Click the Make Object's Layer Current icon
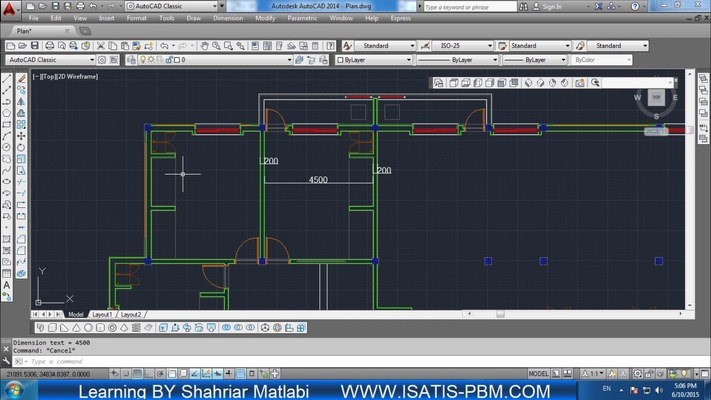711x400 pixels. coord(300,60)
